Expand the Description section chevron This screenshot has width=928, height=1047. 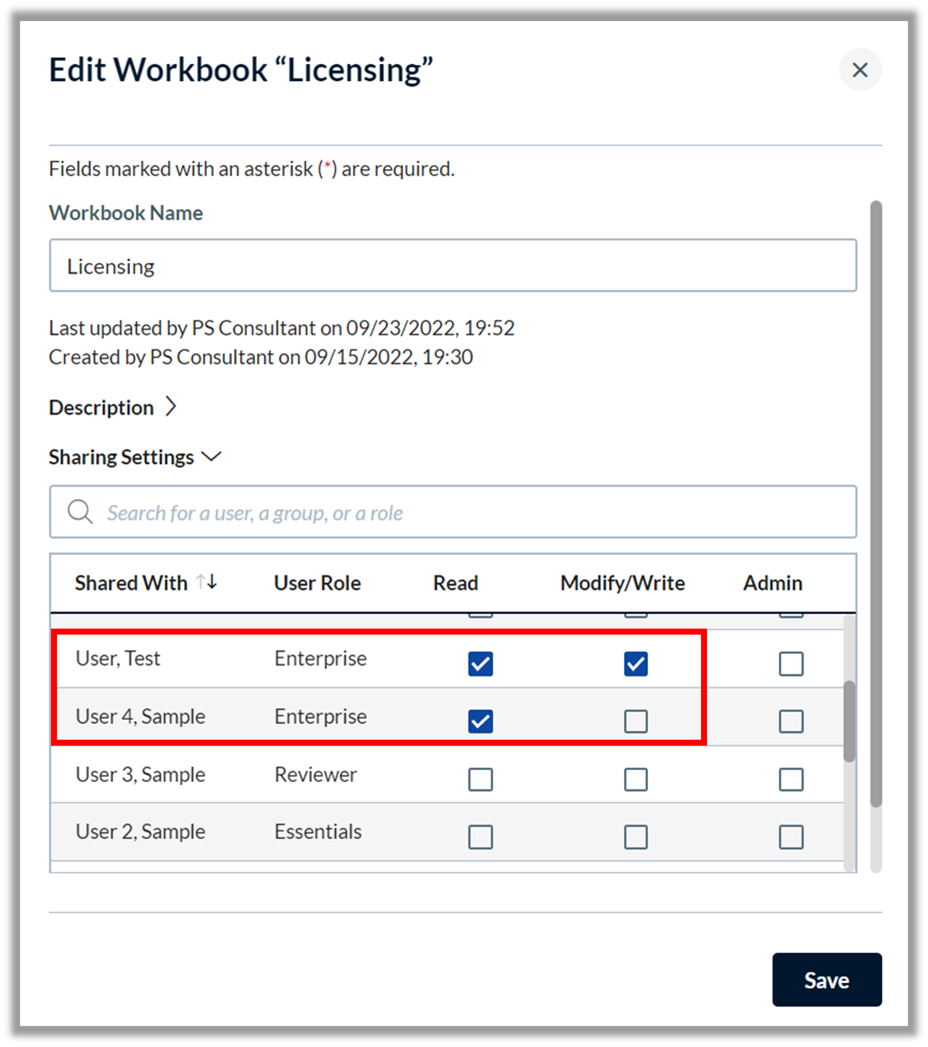171,407
